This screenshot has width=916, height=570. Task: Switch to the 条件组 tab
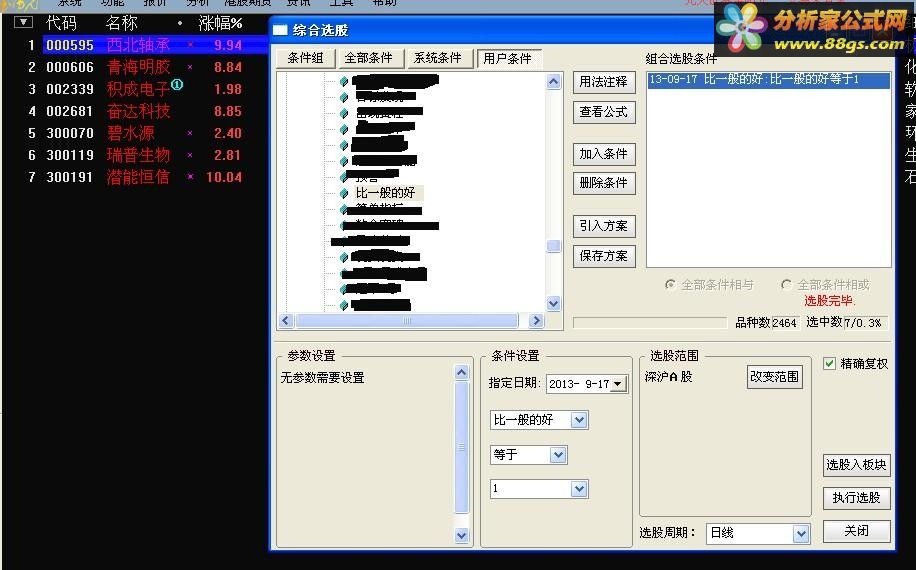[306, 58]
